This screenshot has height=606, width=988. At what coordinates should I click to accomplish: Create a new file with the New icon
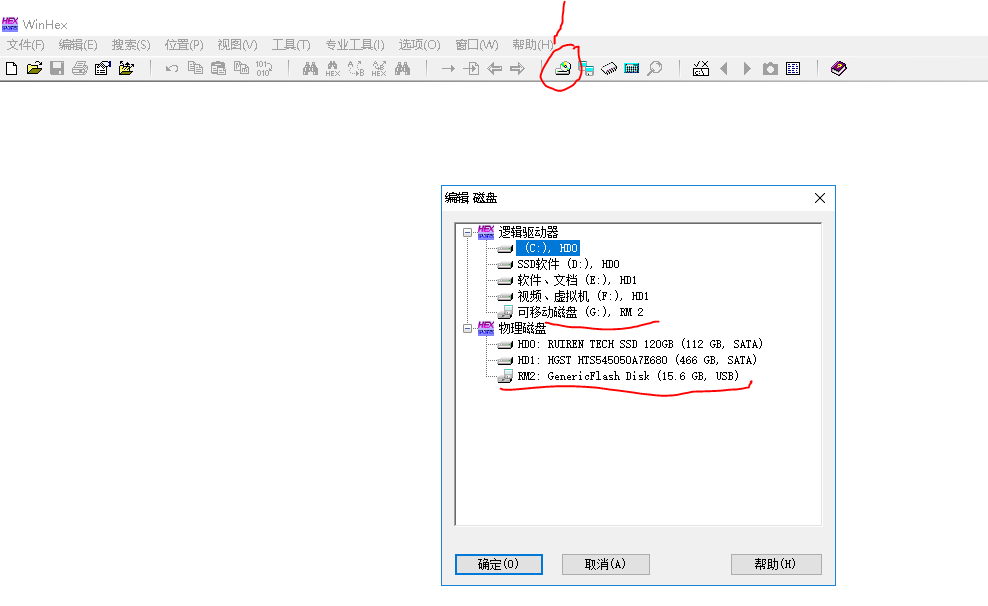[11, 68]
